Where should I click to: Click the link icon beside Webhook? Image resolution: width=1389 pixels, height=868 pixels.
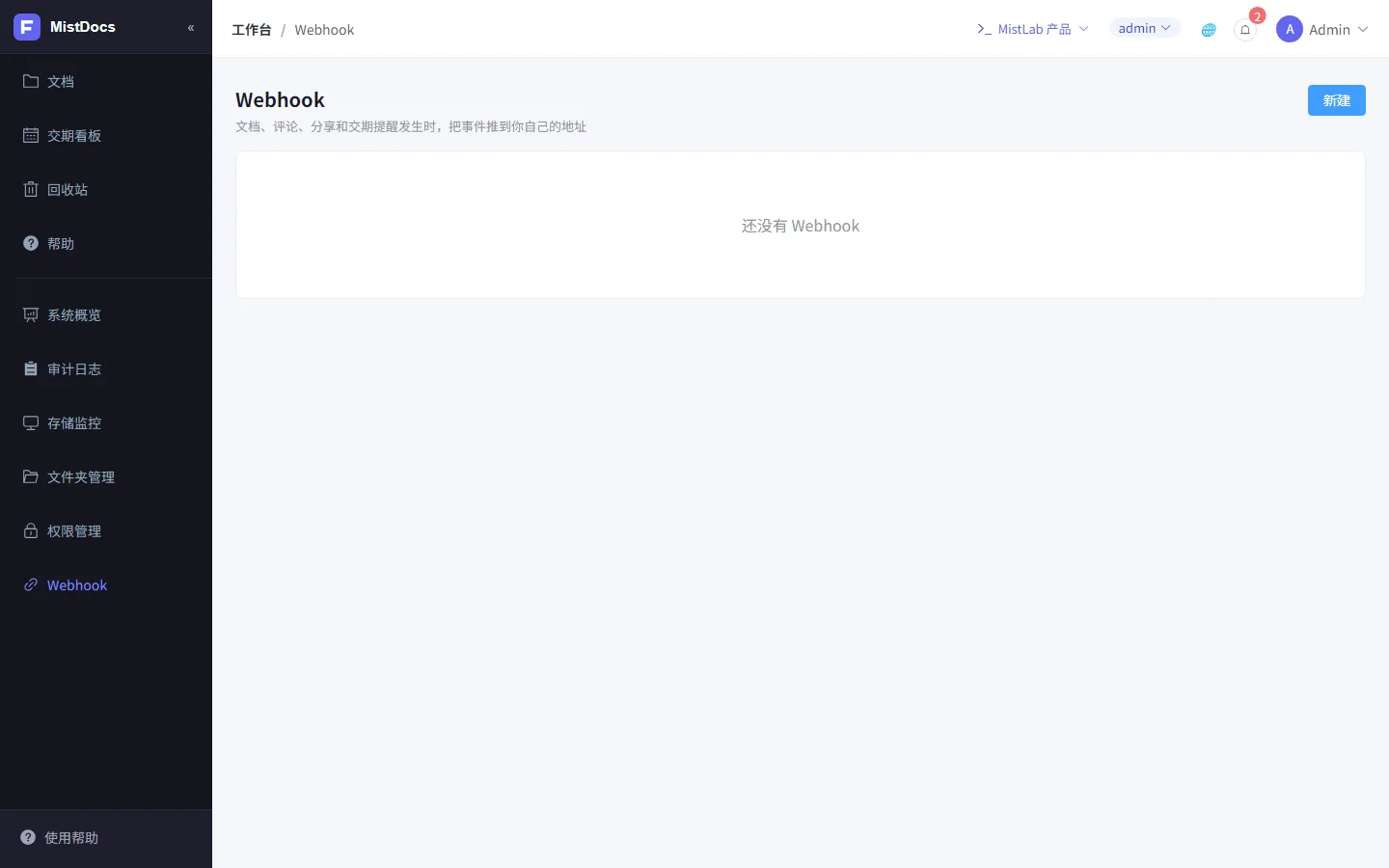[x=31, y=584]
